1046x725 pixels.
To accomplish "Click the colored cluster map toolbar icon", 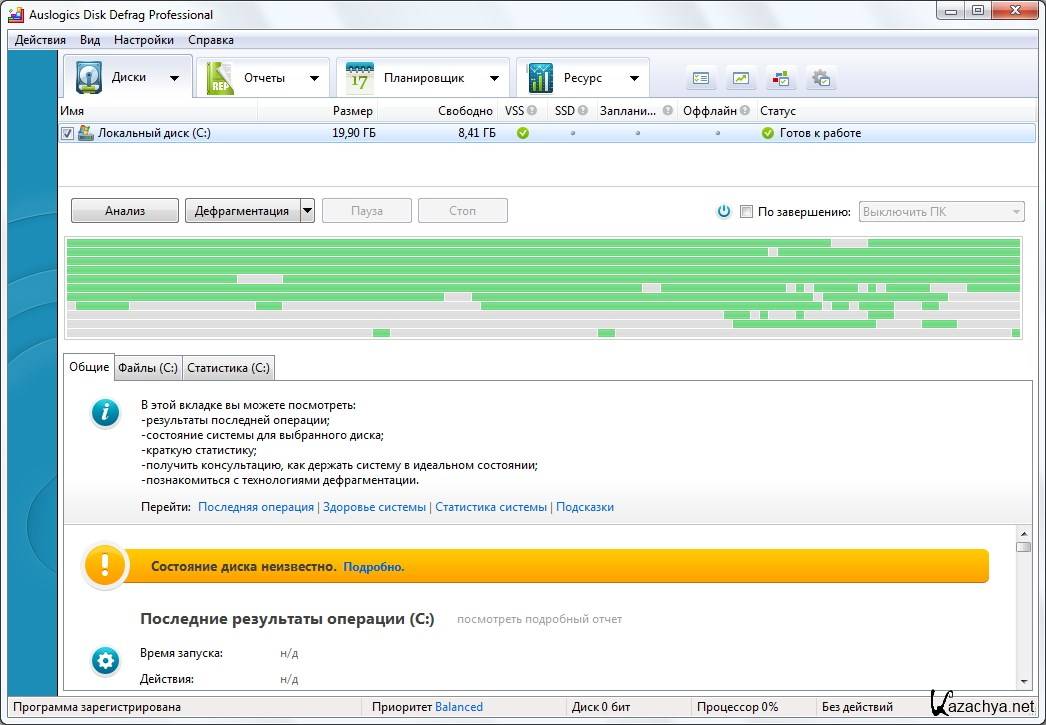I will point(780,78).
